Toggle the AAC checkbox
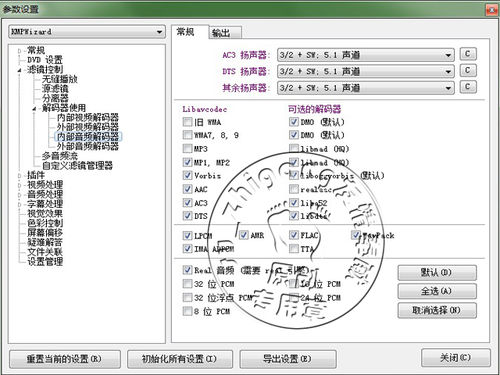 (187, 189)
